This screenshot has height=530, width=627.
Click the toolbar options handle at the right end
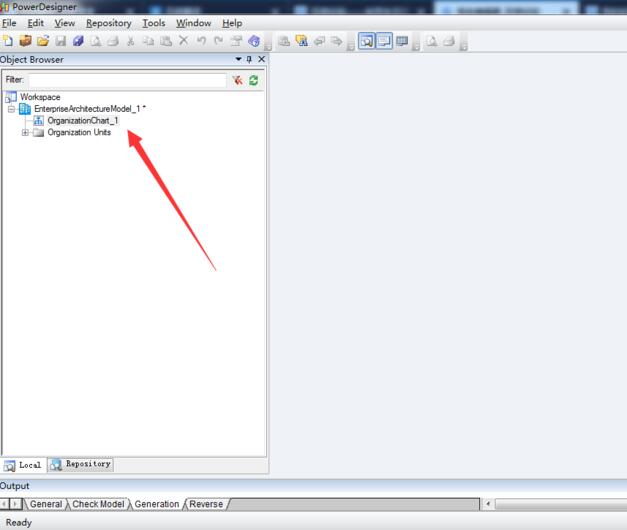point(463,42)
